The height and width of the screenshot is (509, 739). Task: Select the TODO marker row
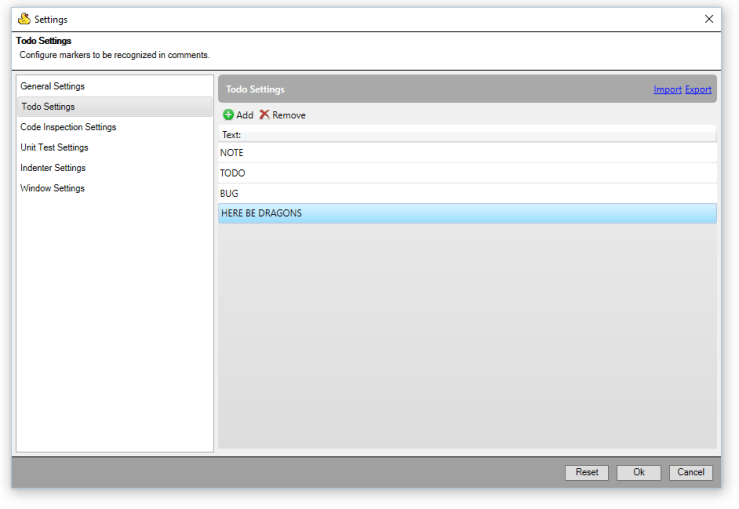468,173
